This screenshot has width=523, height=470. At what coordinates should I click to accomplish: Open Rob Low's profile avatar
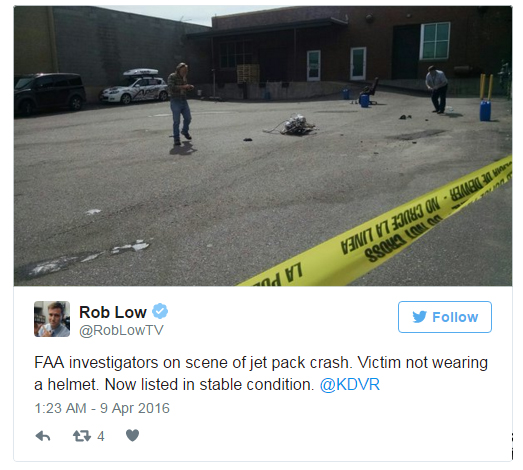pos(52,319)
